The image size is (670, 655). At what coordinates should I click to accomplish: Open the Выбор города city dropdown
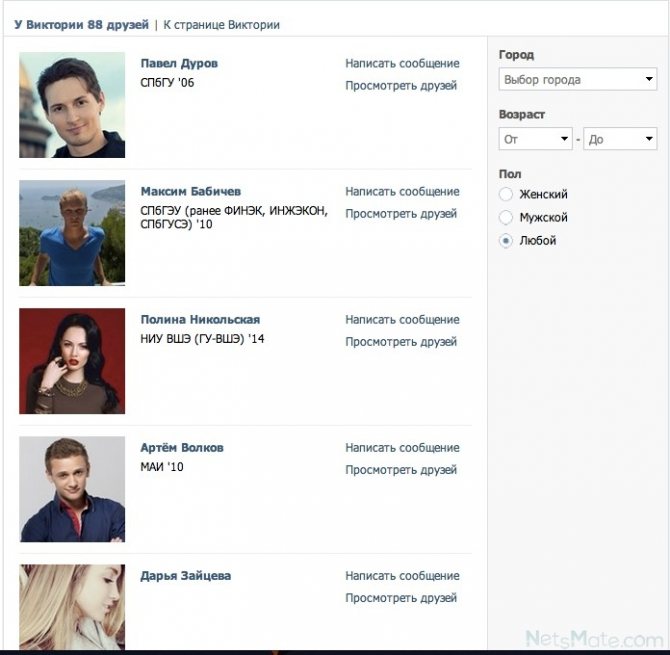[x=578, y=79]
